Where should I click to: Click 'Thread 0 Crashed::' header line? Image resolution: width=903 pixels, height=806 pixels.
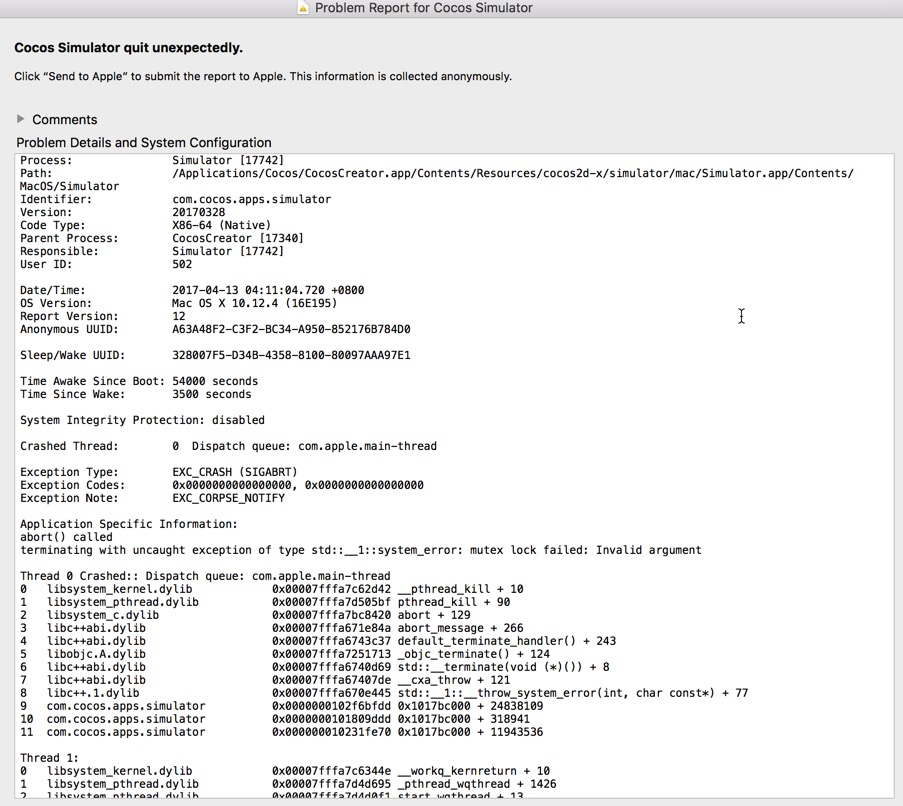coord(205,576)
